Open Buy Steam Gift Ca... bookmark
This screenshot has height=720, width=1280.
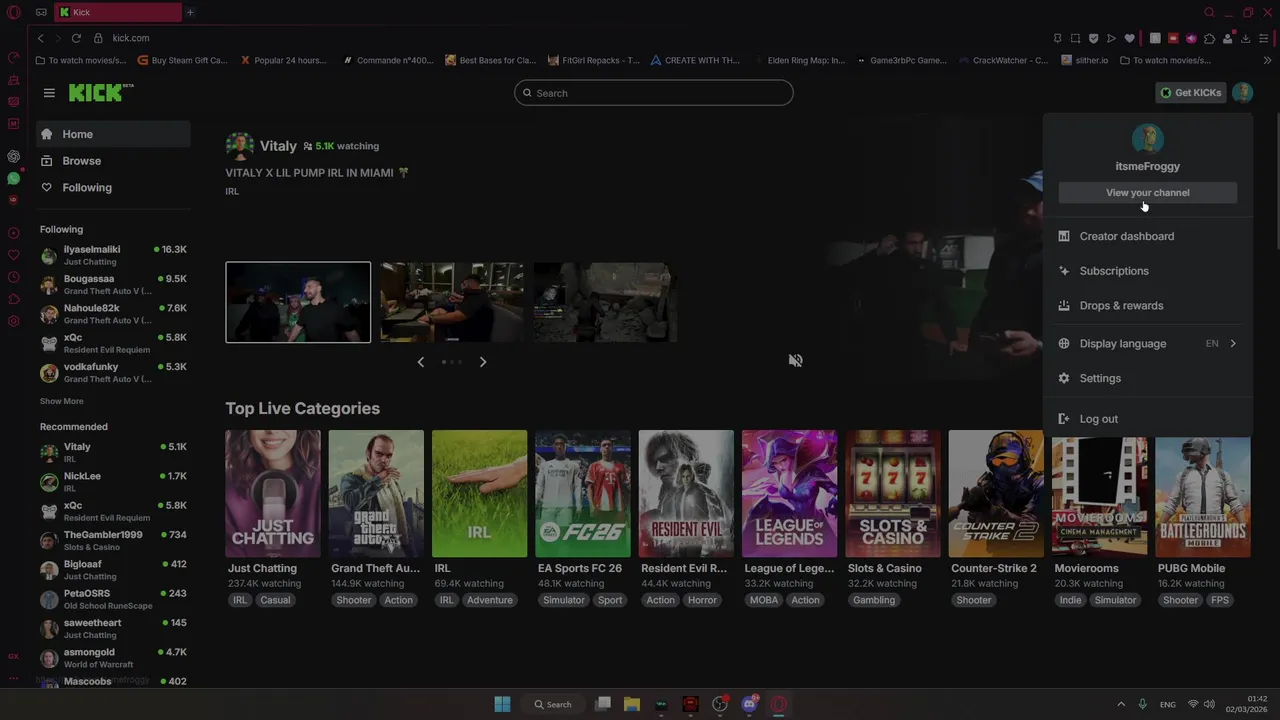182,60
